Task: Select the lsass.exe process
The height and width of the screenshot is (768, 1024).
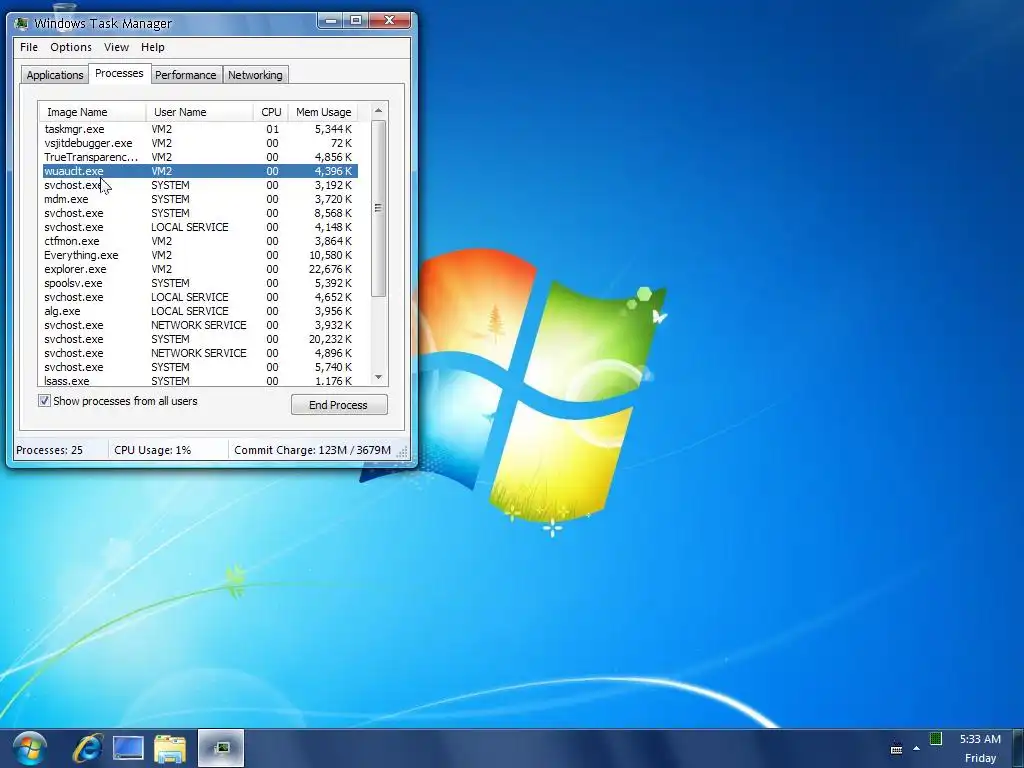Action: [200, 381]
